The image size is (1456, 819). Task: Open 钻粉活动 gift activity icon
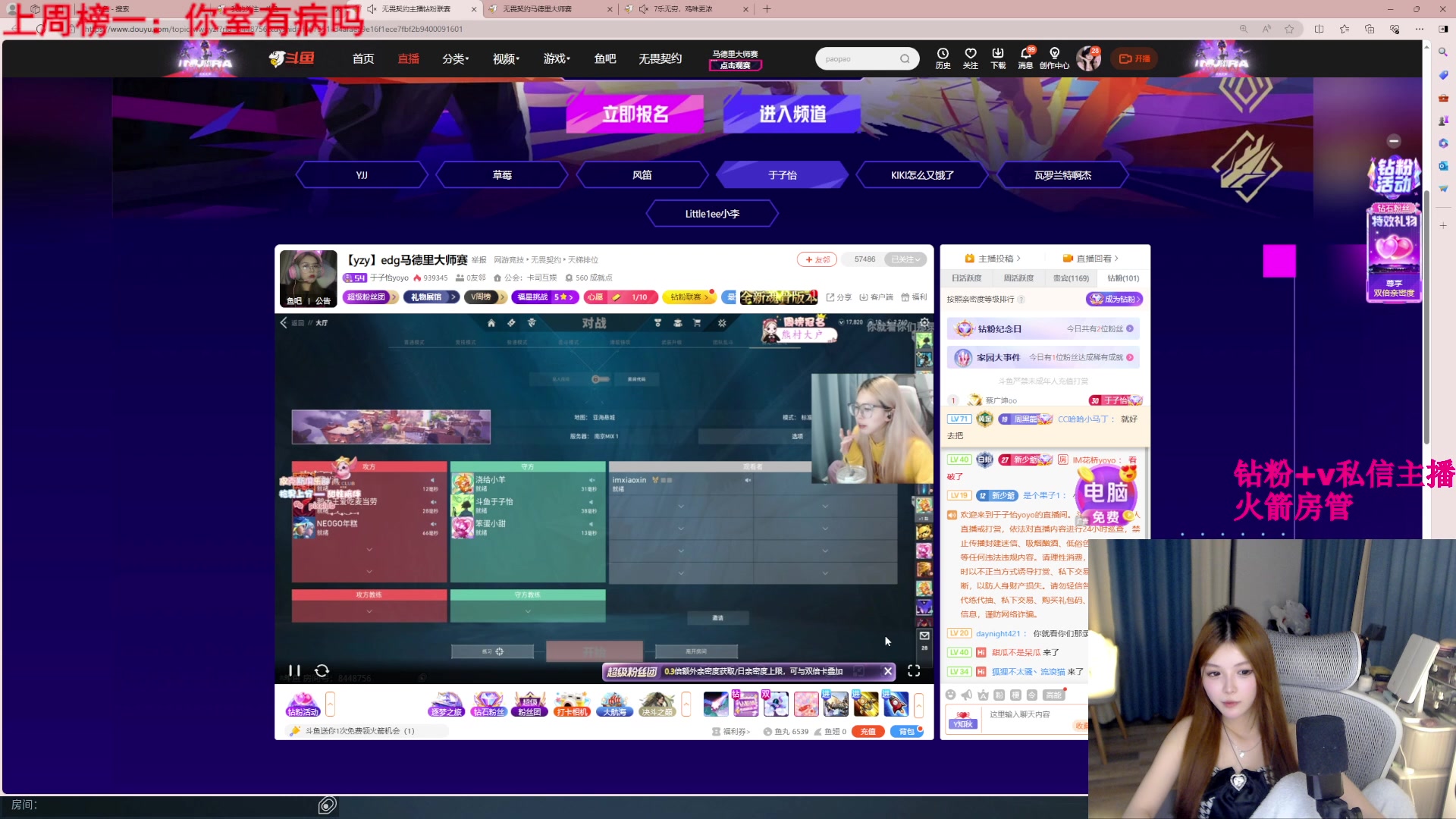pyautogui.click(x=303, y=704)
